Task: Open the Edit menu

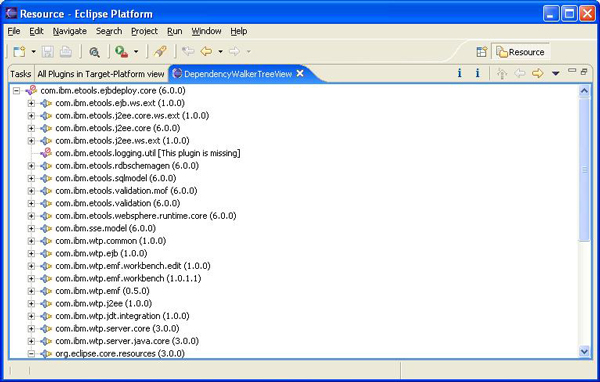Action: click(36, 31)
